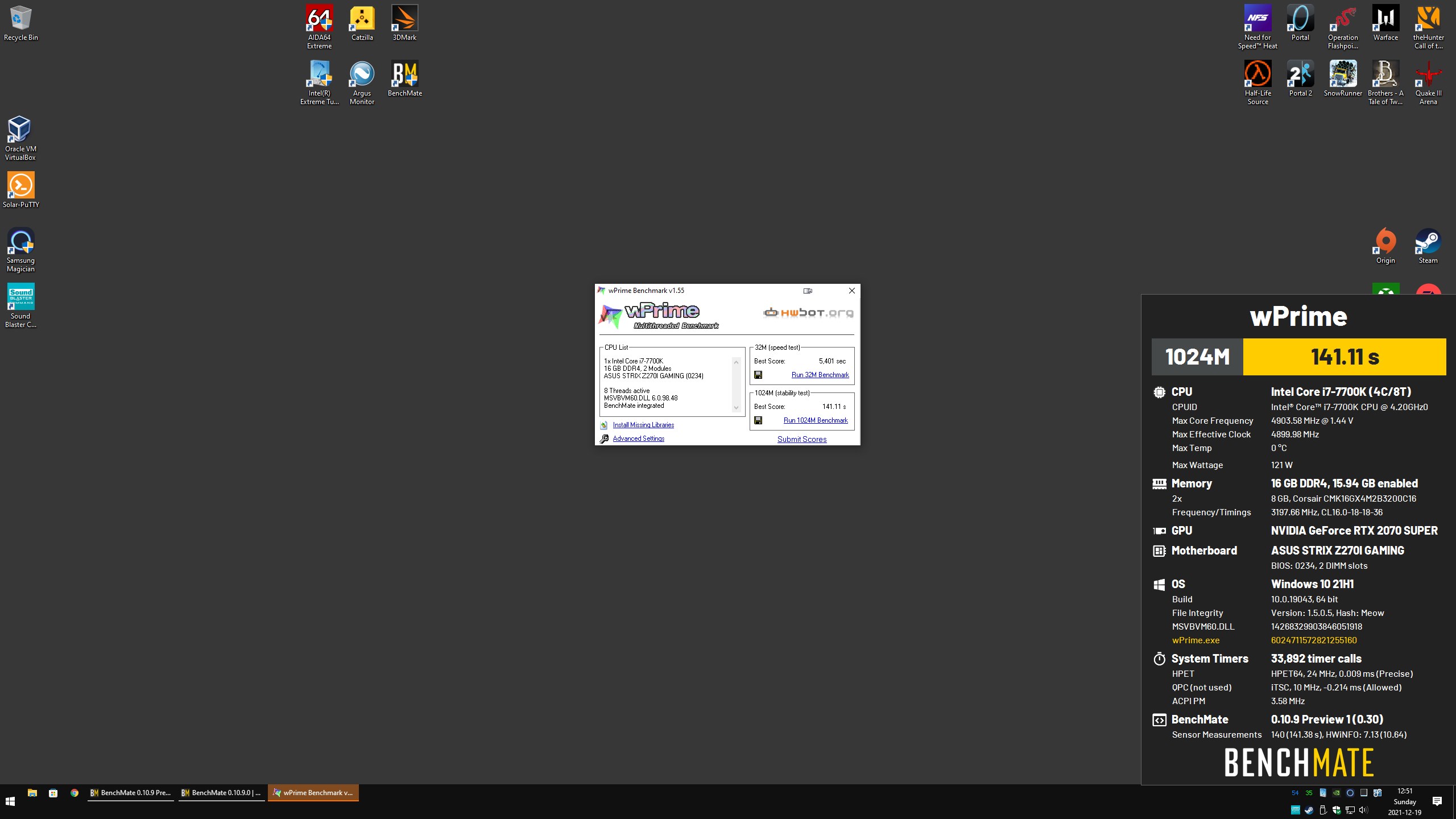Open the Catzilla desktop icon

362,23
